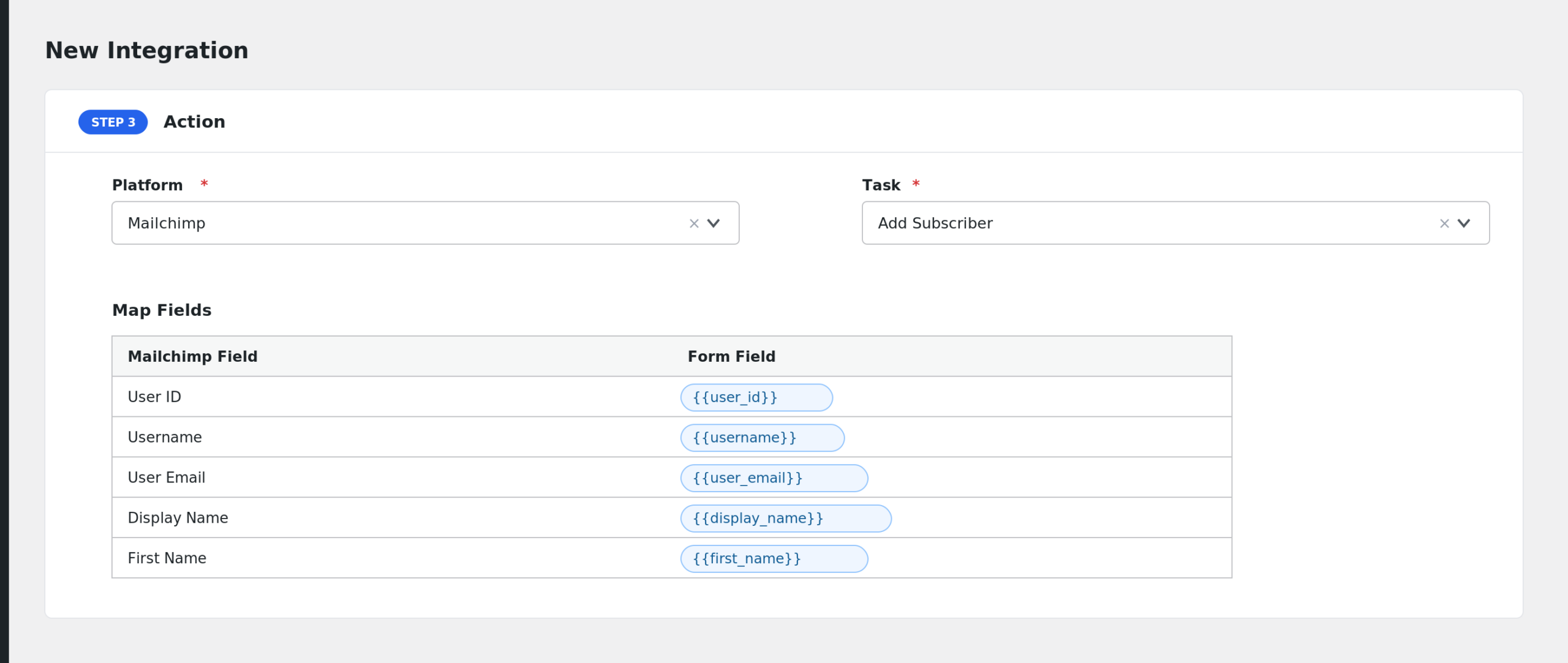This screenshot has width=1568, height=663.
Task: Click the Mailchimp Field column header
Action: point(192,357)
